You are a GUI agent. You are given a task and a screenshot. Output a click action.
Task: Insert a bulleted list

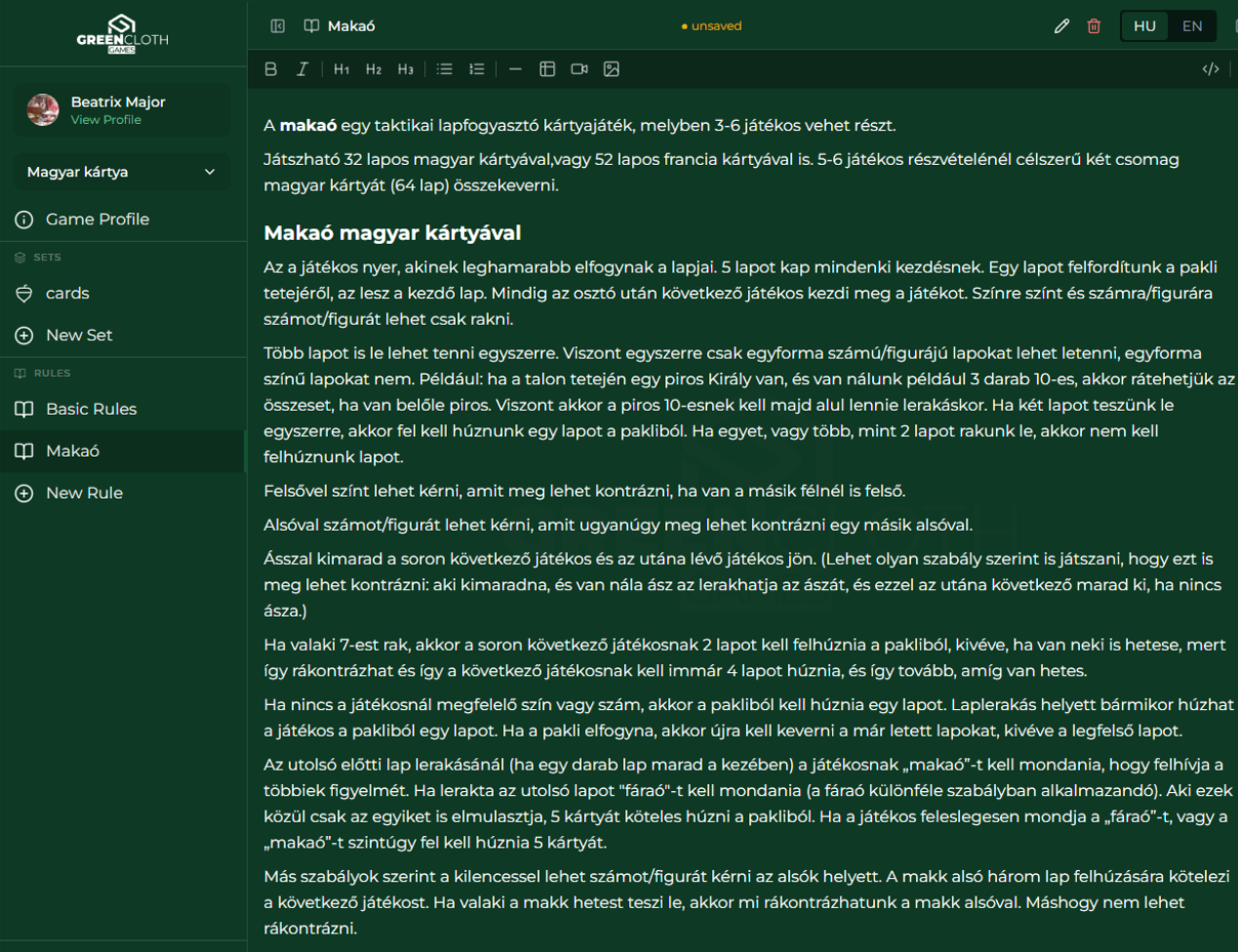click(444, 68)
